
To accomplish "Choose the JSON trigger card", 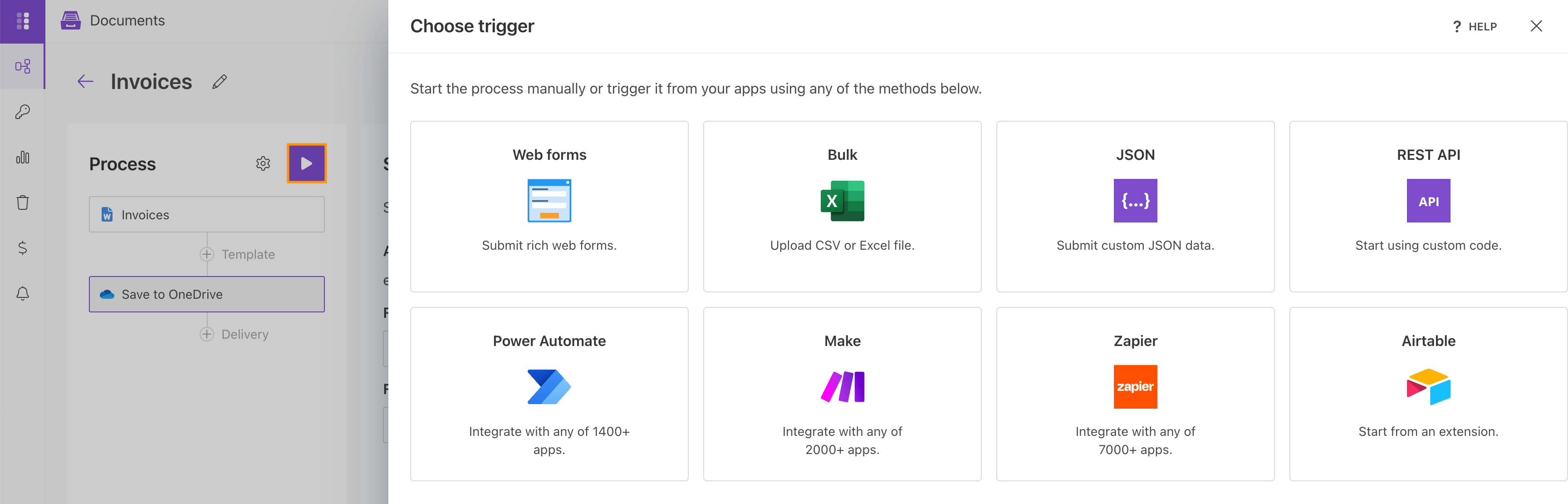I will (1135, 207).
